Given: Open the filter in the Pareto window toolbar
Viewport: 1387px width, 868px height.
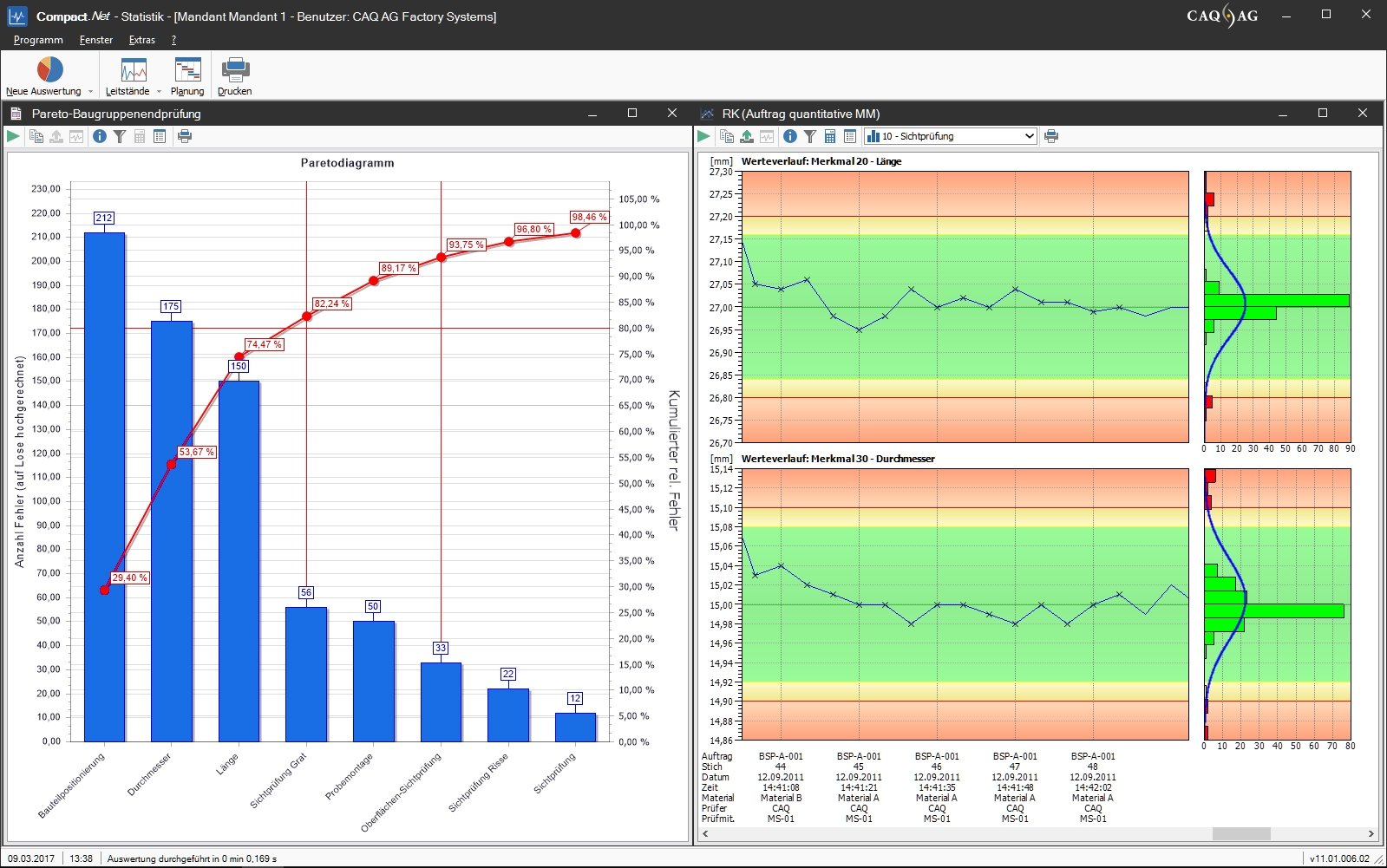Looking at the screenshot, I should coord(120,136).
